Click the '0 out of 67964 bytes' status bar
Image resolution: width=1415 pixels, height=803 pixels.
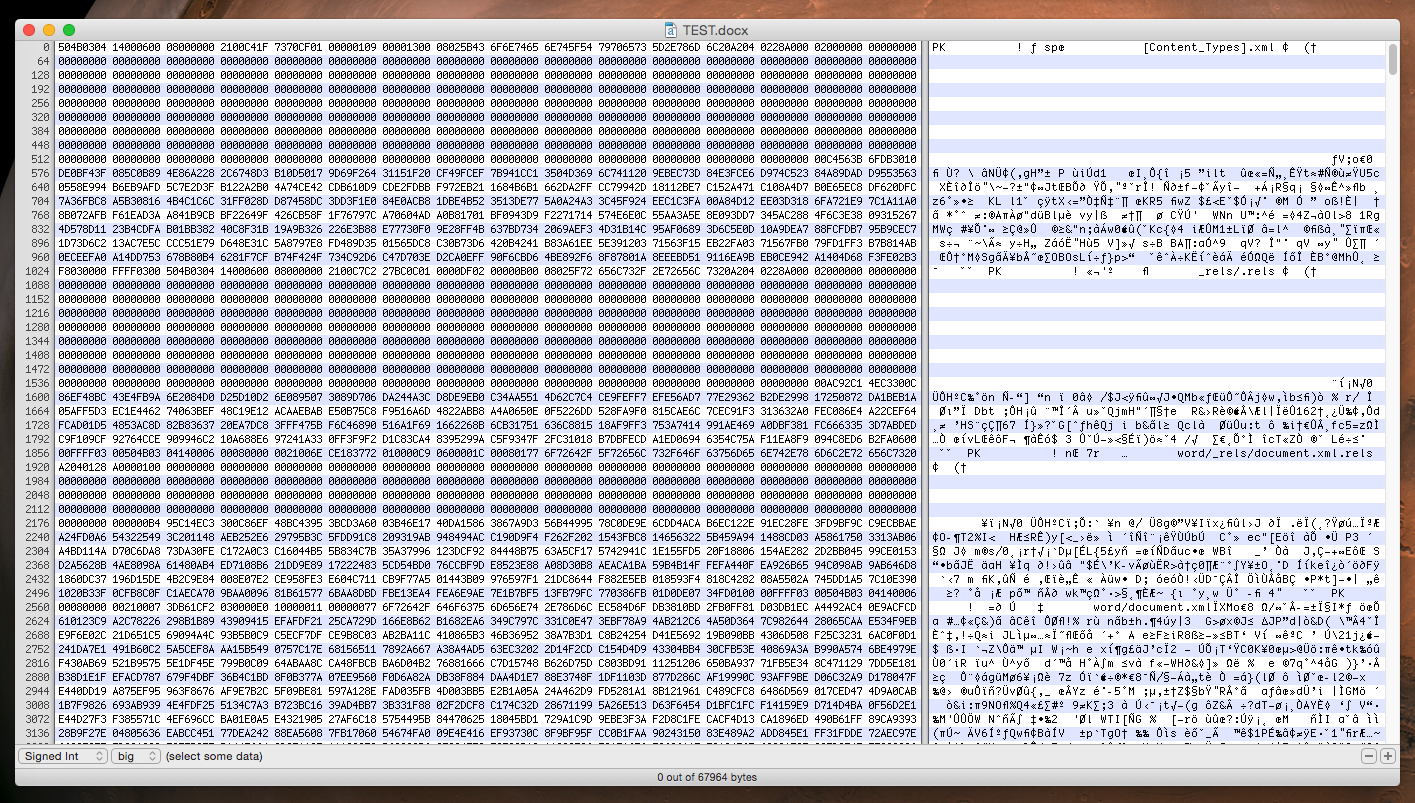click(707, 777)
